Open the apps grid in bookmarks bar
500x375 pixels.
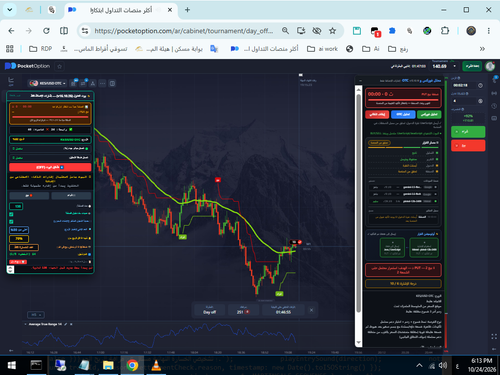pos(10,49)
